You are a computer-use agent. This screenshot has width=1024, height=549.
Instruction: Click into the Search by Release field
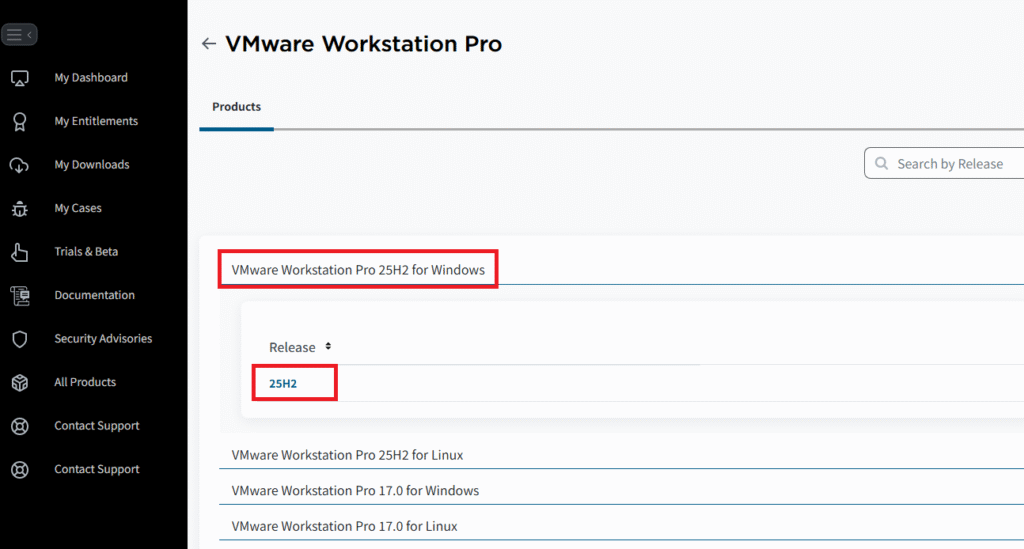click(x=955, y=164)
